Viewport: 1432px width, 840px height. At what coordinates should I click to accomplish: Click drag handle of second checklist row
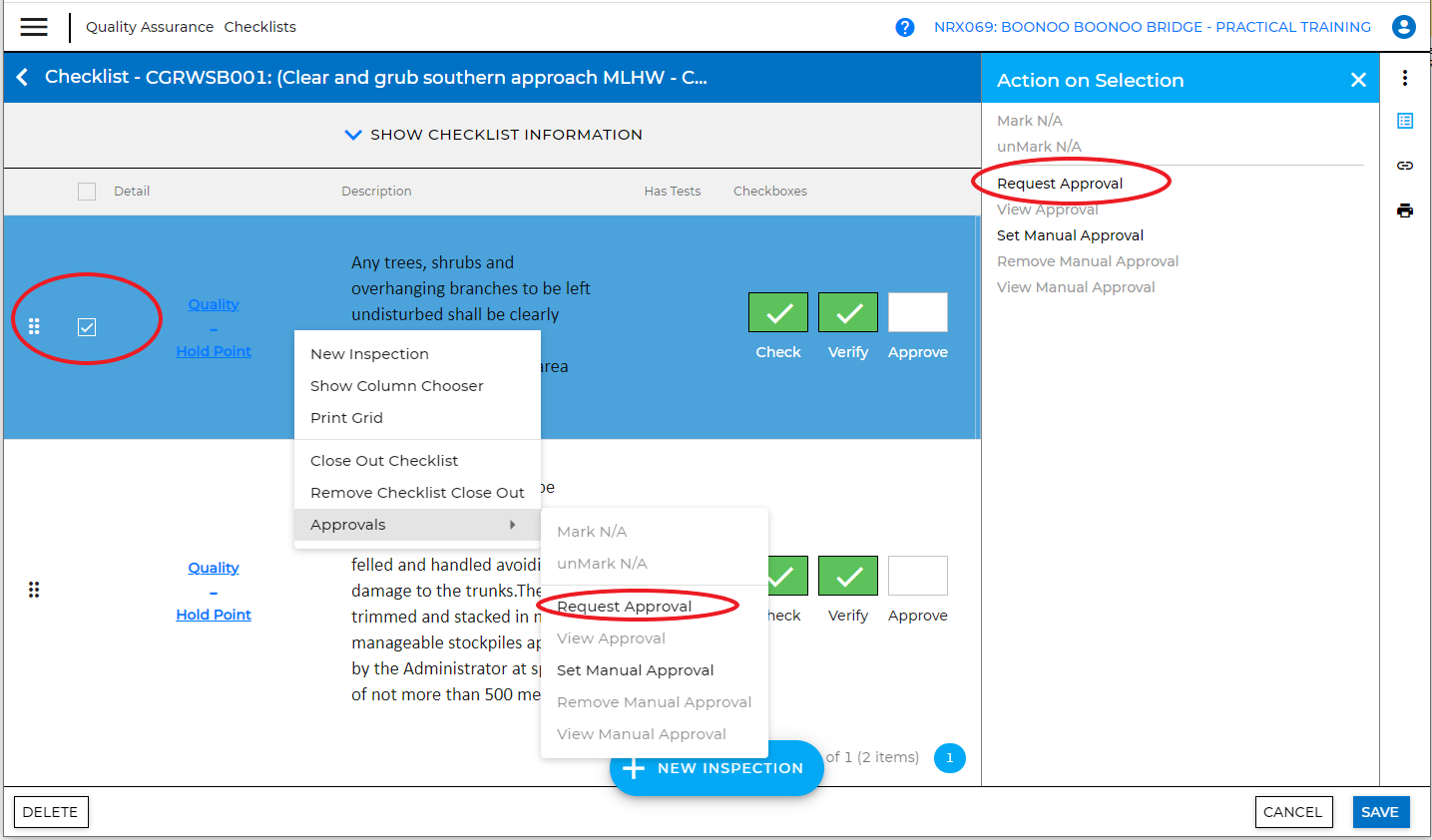[34, 590]
